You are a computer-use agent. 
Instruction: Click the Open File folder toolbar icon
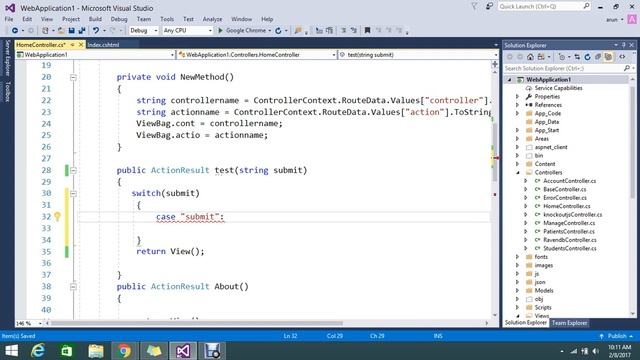click(61, 31)
